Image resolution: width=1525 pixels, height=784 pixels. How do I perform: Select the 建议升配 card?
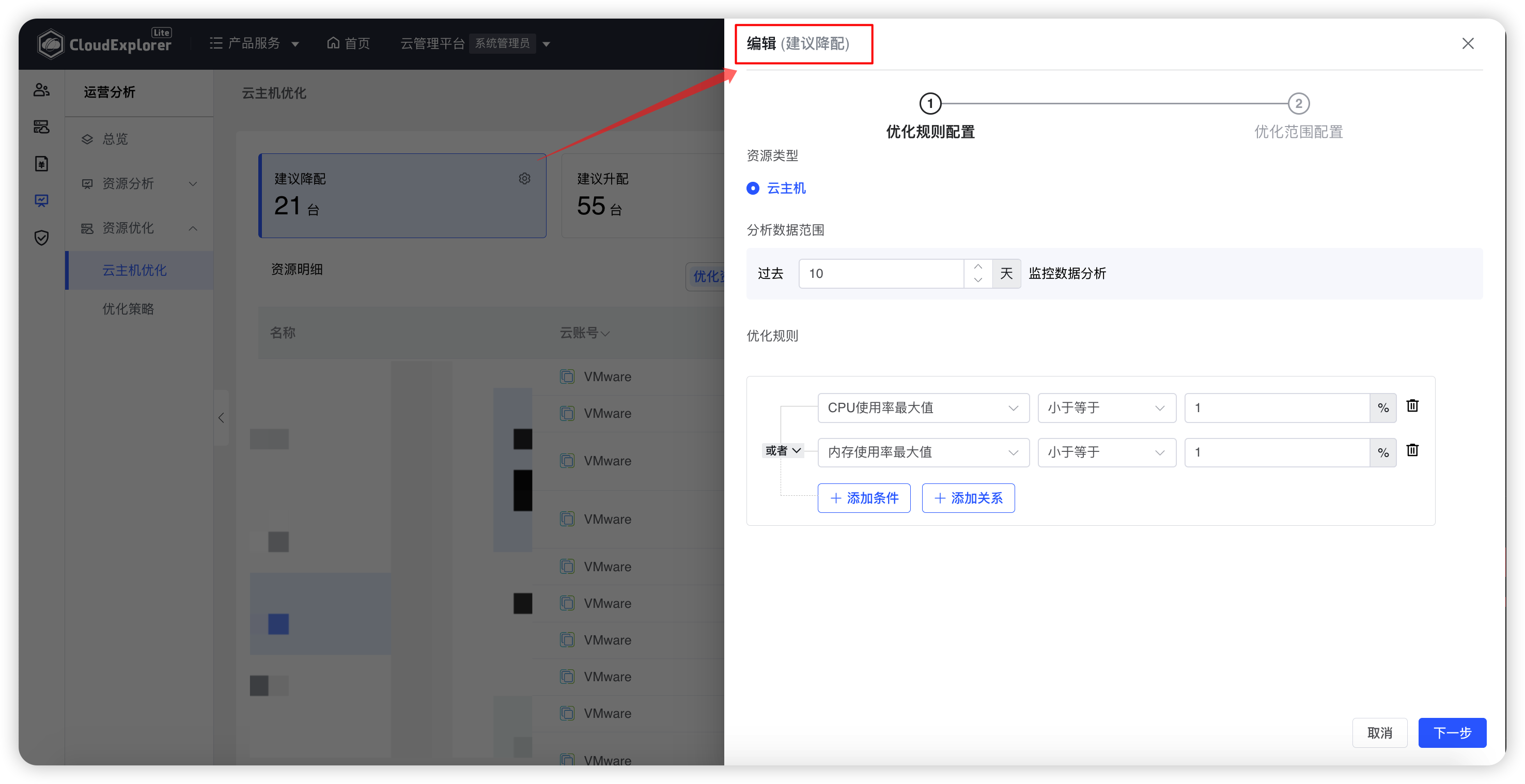pyautogui.click(x=642, y=196)
